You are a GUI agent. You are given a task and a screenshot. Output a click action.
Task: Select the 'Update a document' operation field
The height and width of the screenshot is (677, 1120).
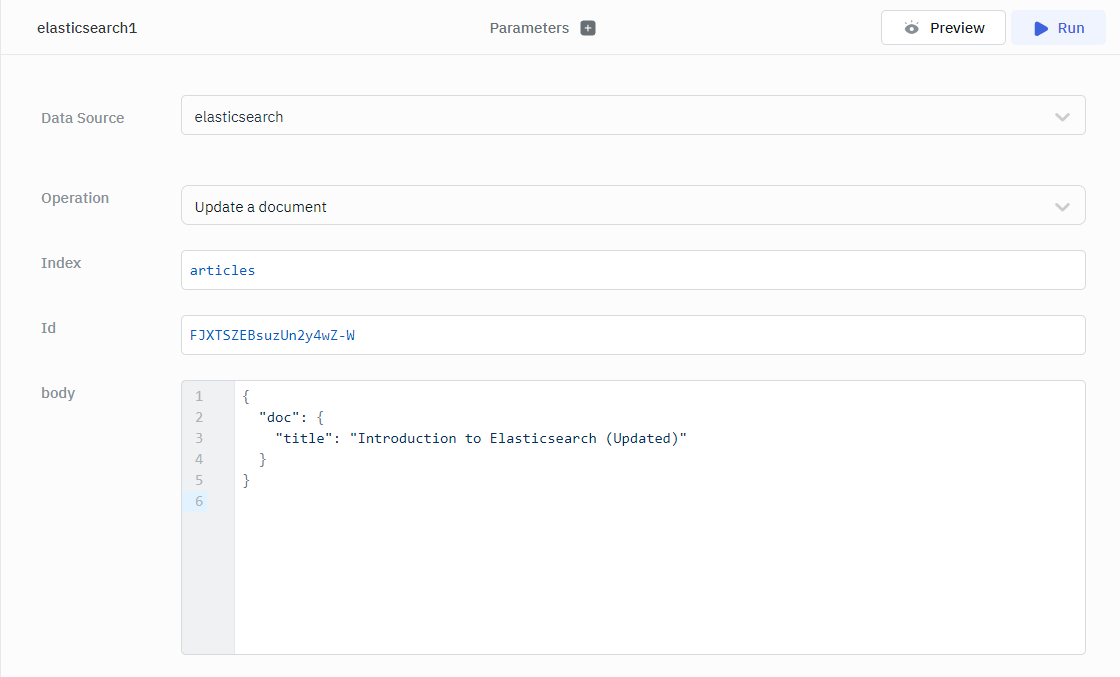(x=600, y=206)
